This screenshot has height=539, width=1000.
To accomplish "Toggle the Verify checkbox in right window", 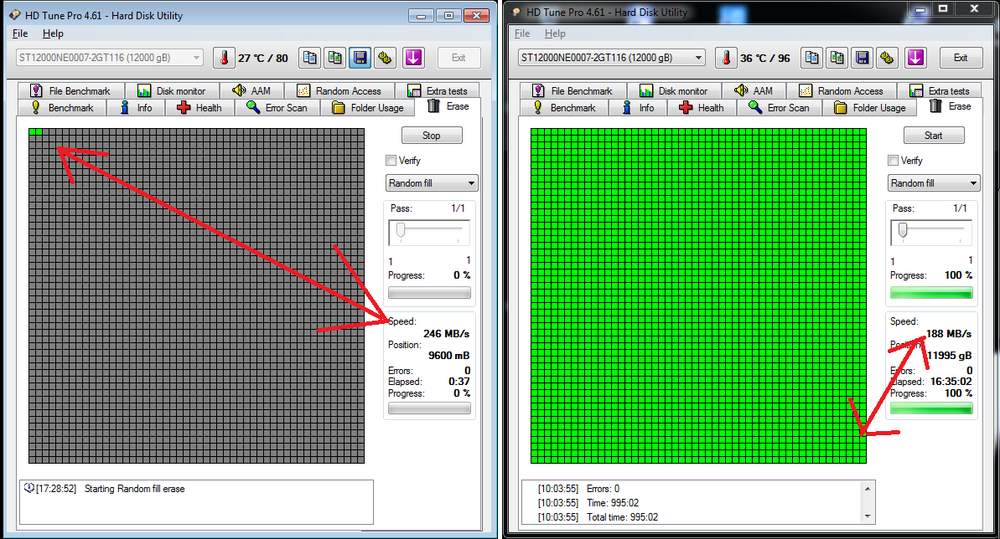I will (893, 160).
